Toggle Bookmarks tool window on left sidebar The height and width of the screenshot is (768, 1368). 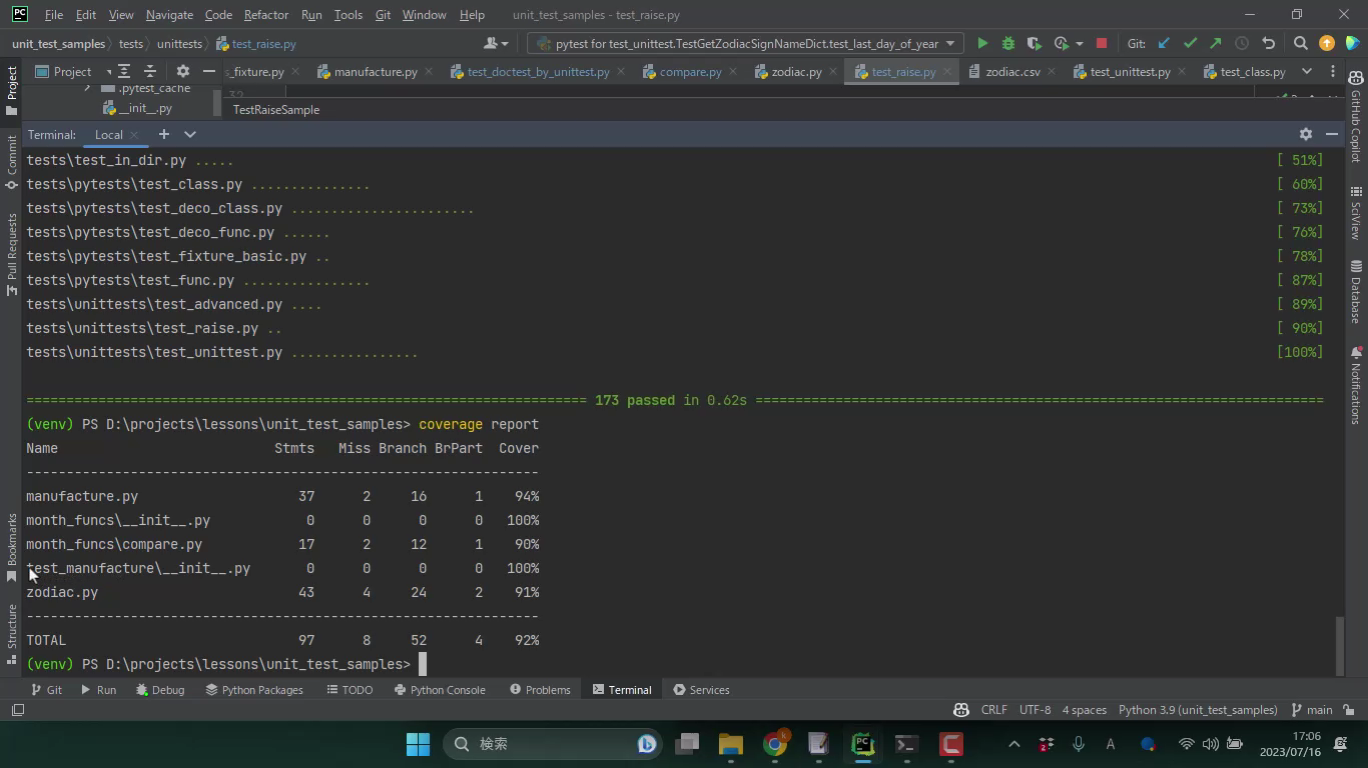[12, 546]
